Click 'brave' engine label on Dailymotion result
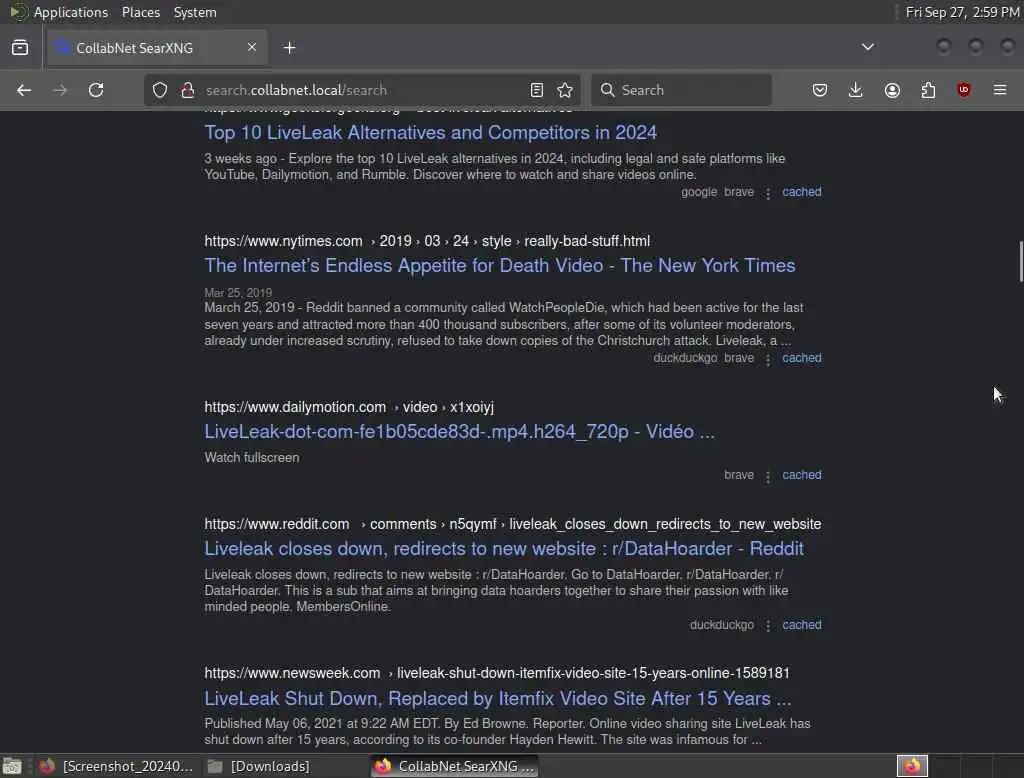The image size is (1024, 778). point(739,475)
